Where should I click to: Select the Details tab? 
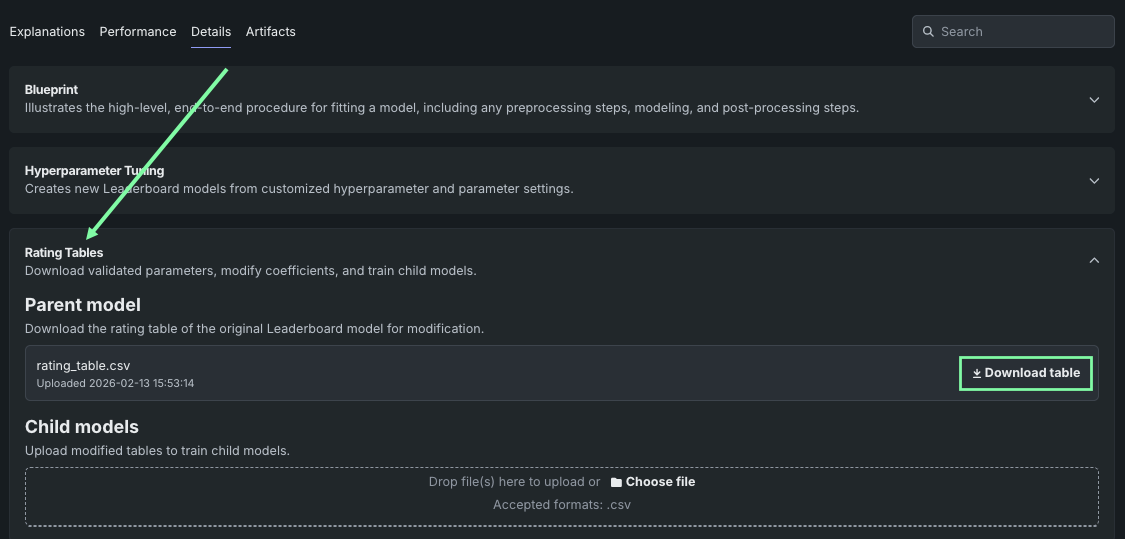211,32
